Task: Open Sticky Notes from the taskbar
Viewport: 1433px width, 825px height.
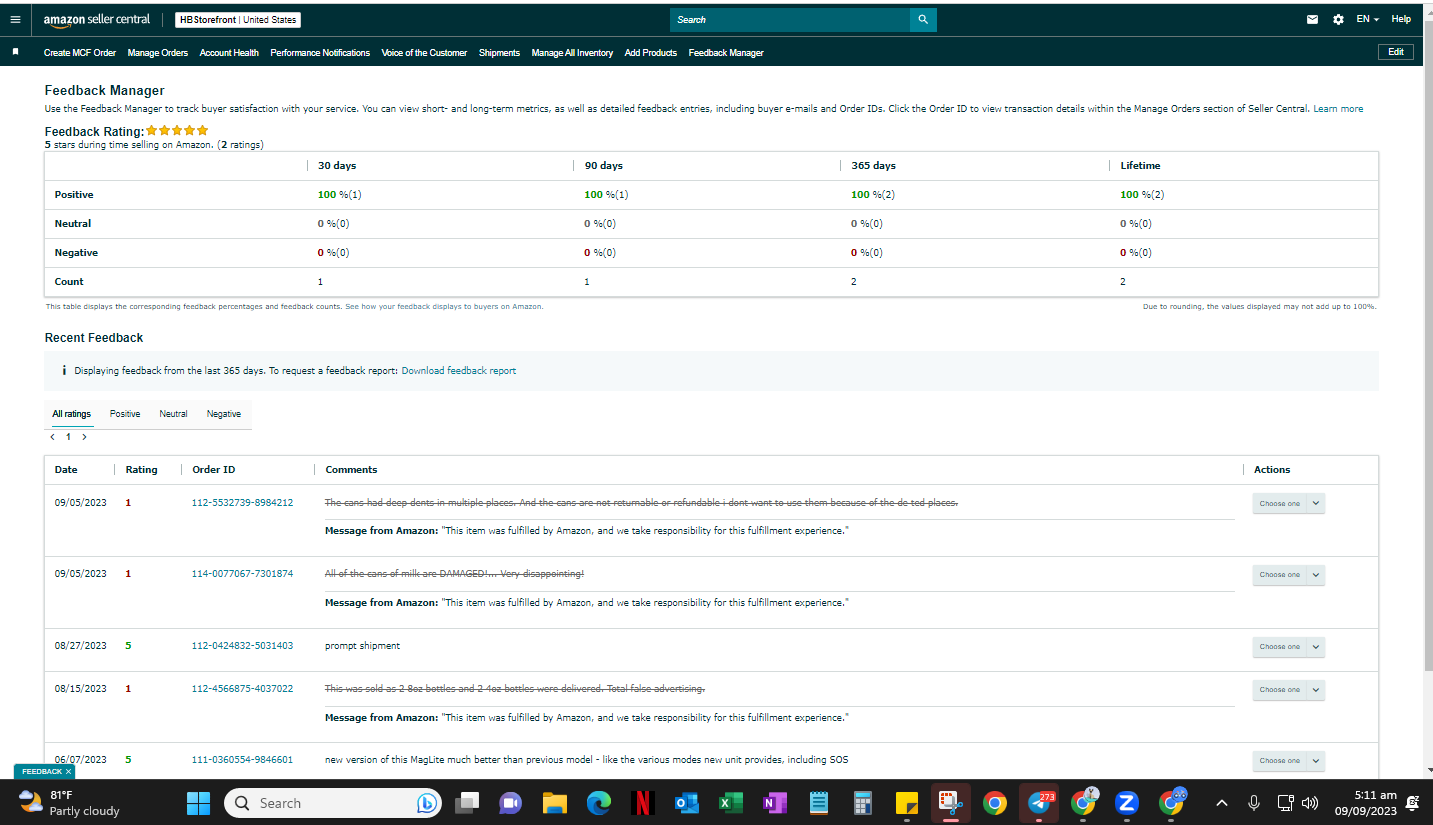Action: point(907,803)
